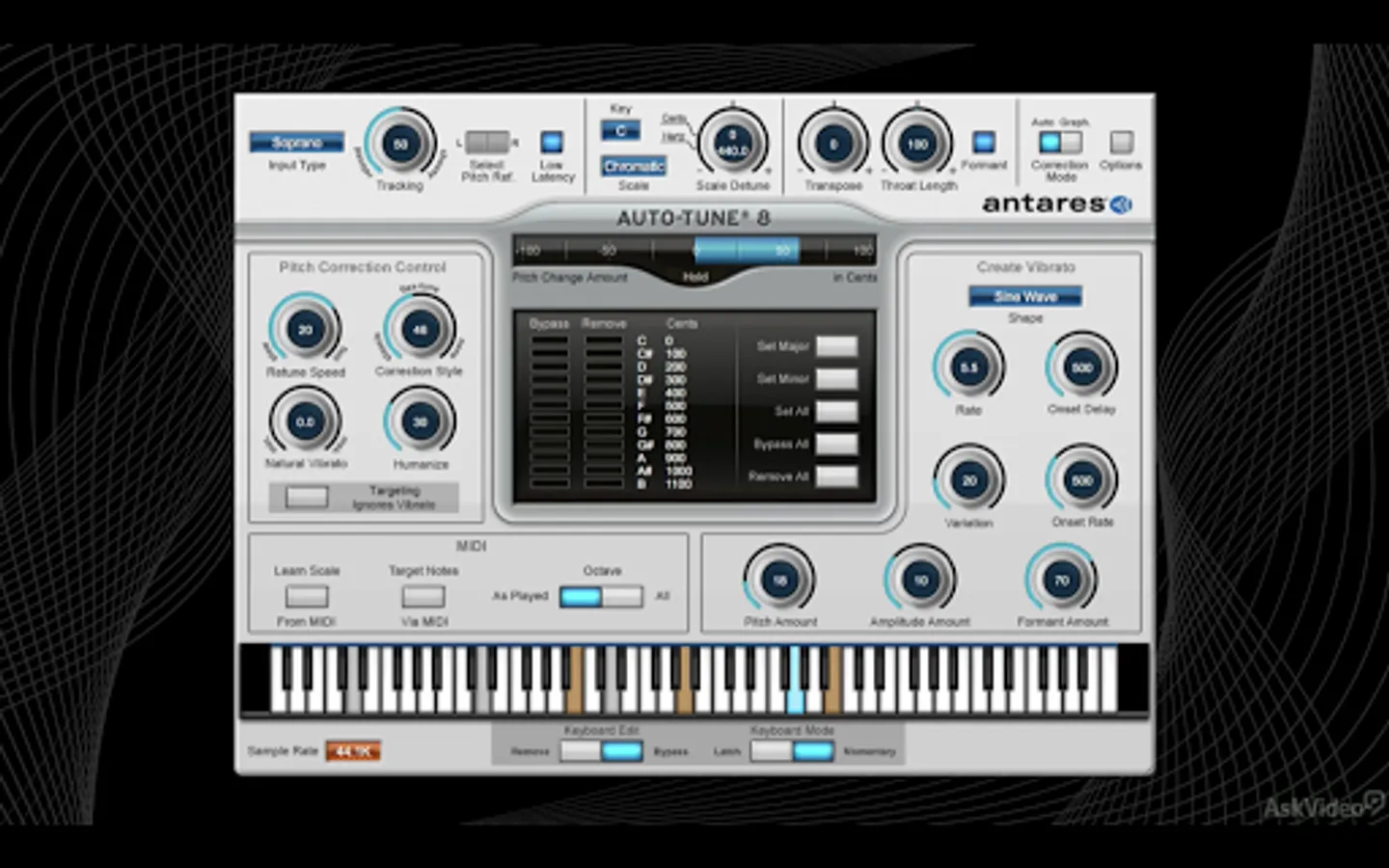Click the Set Major button
Viewport: 1389px width, 868px height.
(836, 346)
